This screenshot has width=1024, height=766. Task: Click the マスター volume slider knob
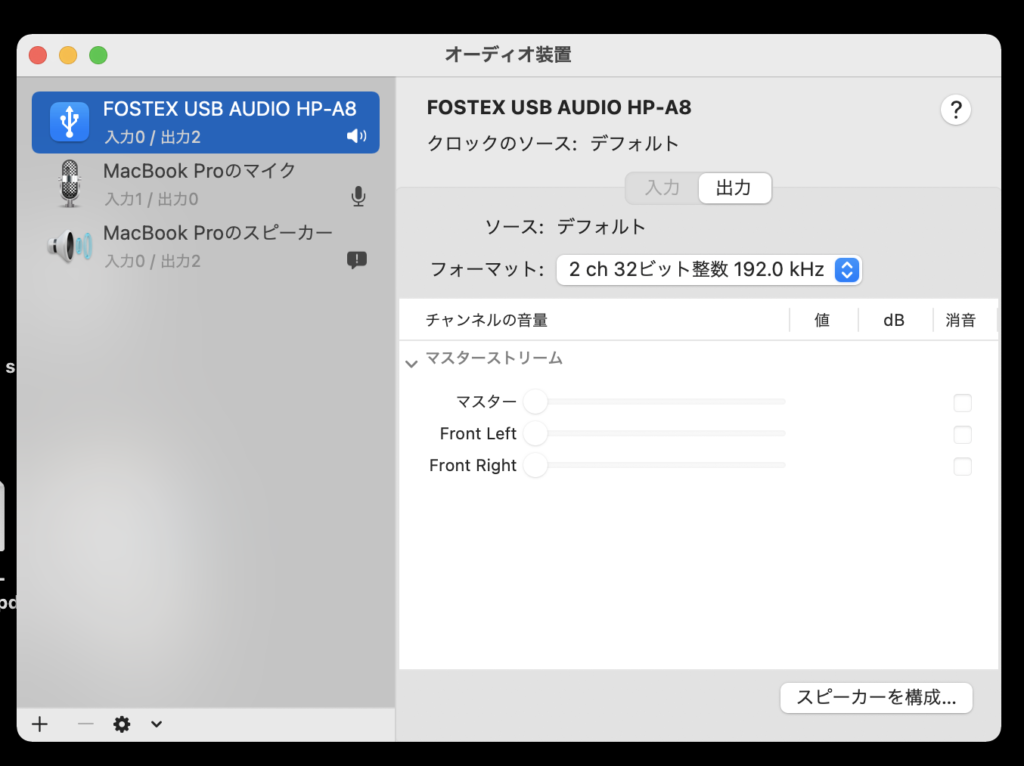535,402
